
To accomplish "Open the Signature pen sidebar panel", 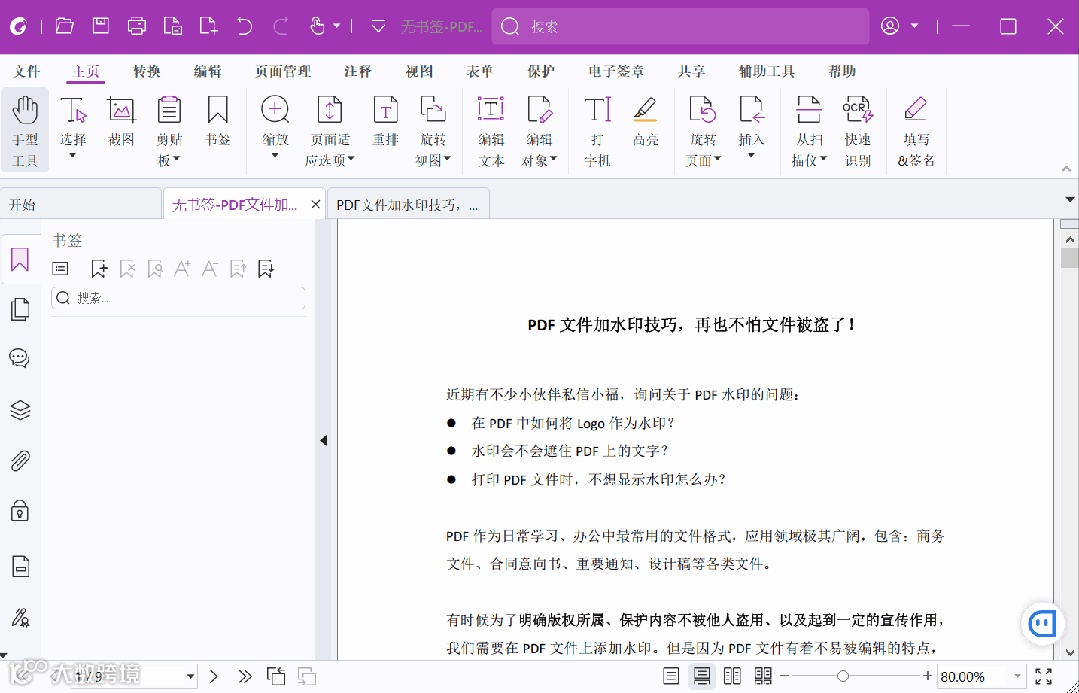I will pos(20,617).
